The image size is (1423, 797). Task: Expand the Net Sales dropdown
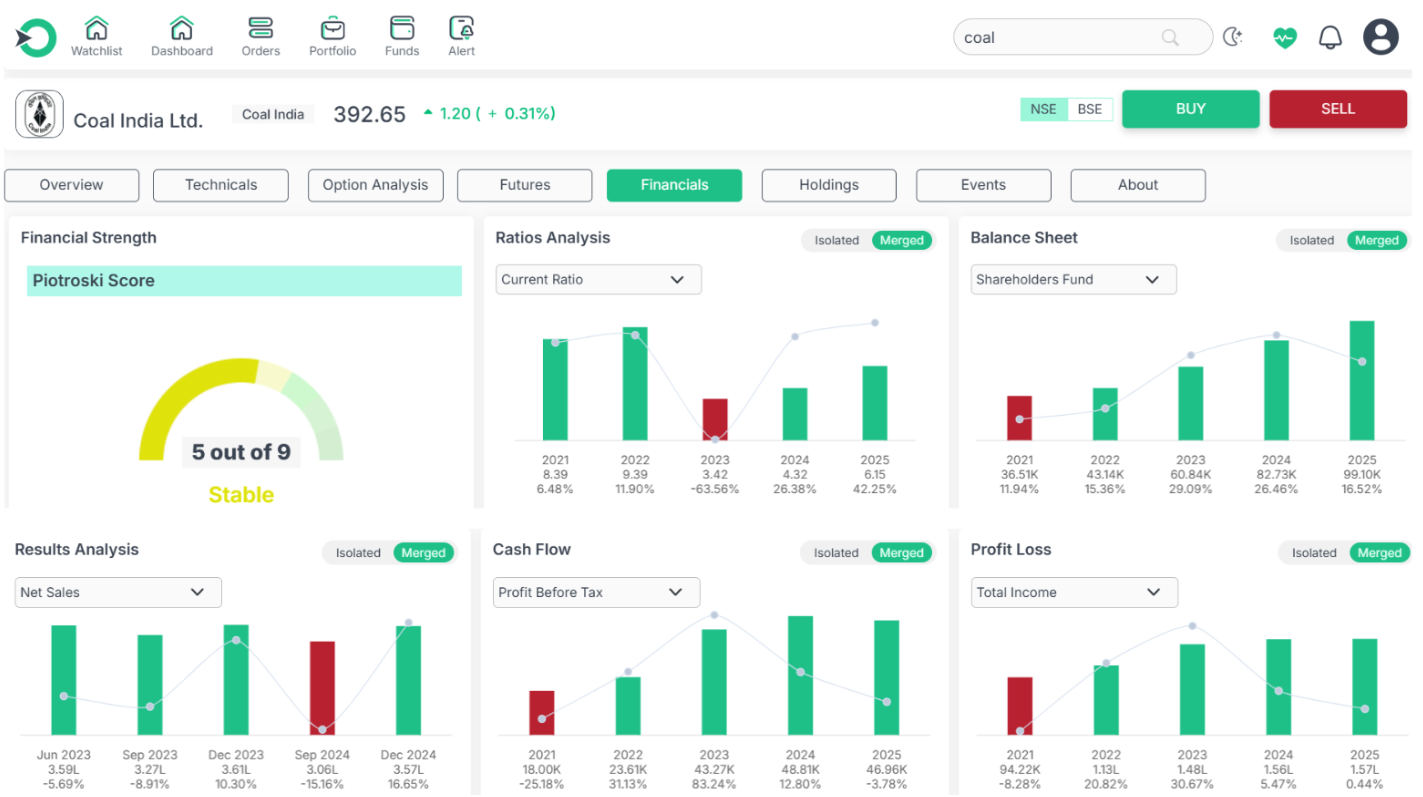[118, 592]
